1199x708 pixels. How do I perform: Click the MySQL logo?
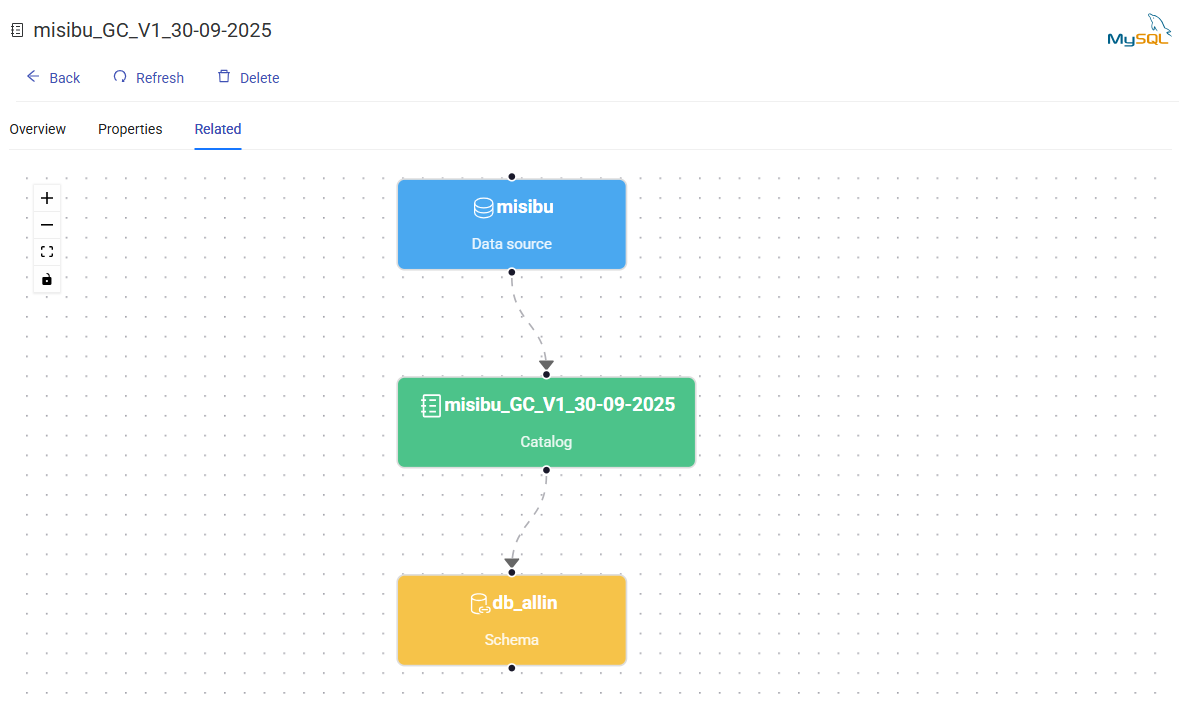(x=1138, y=32)
